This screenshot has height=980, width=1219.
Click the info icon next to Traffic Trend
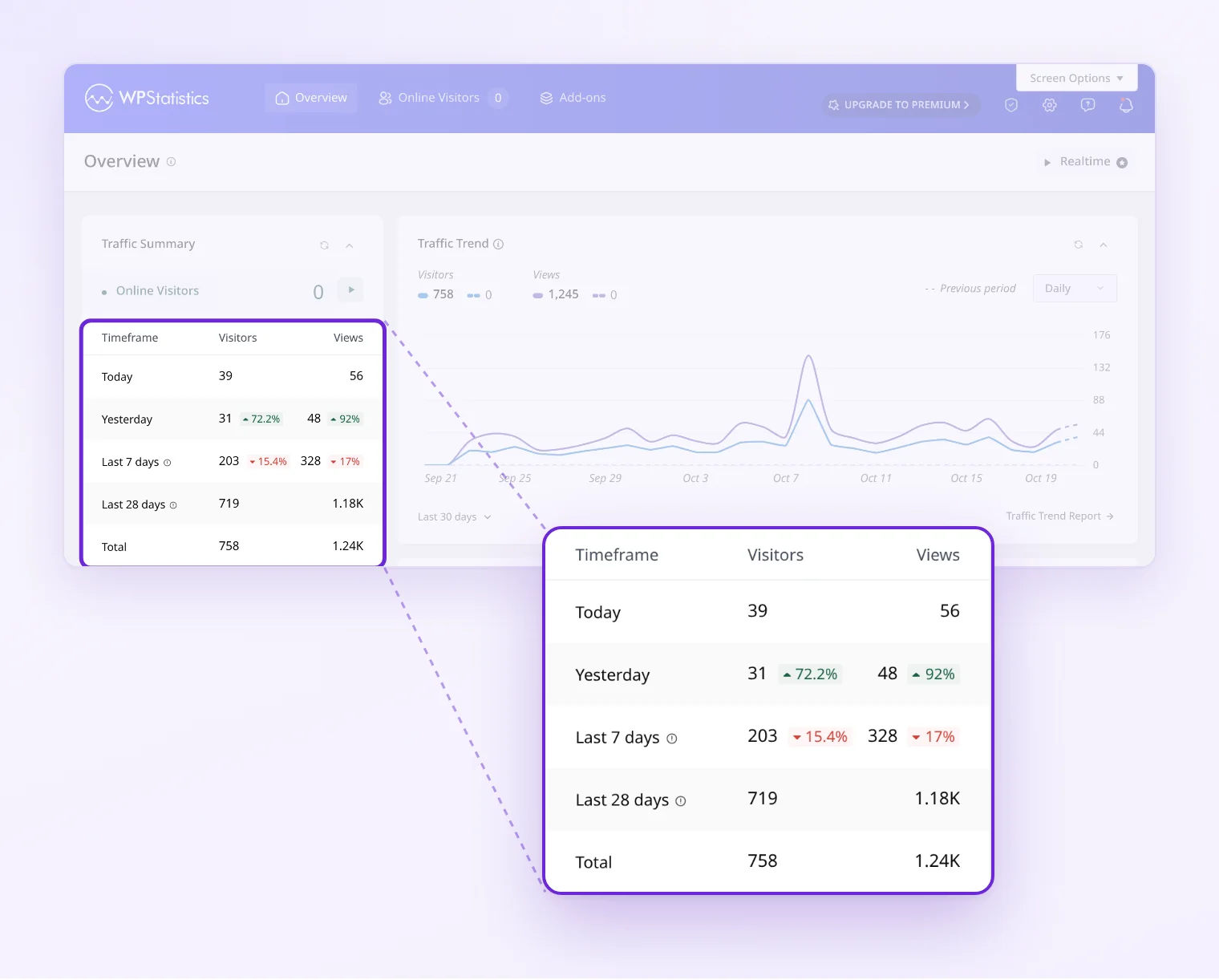498,244
